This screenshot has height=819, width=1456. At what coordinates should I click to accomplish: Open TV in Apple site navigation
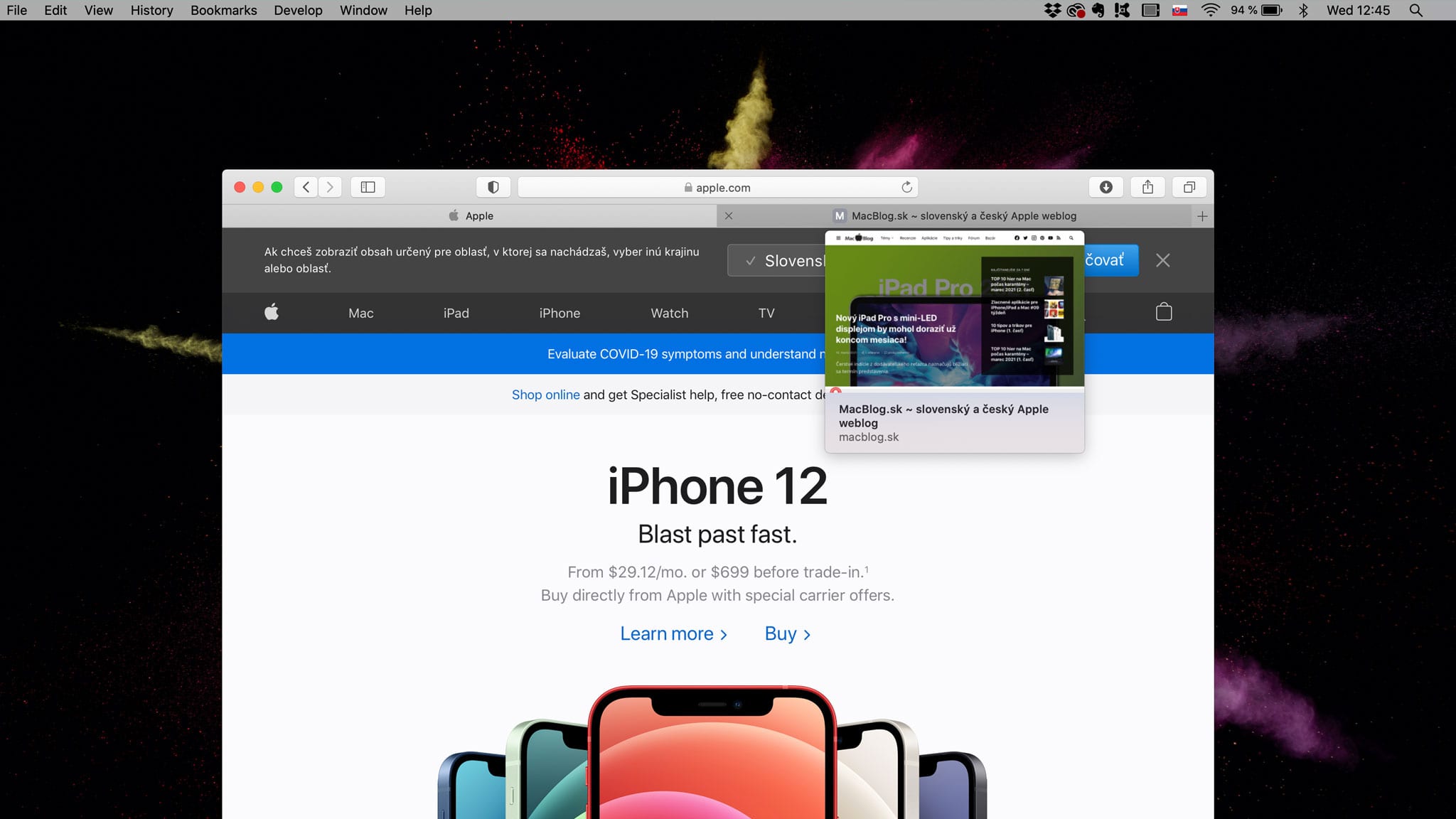click(x=766, y=313)
